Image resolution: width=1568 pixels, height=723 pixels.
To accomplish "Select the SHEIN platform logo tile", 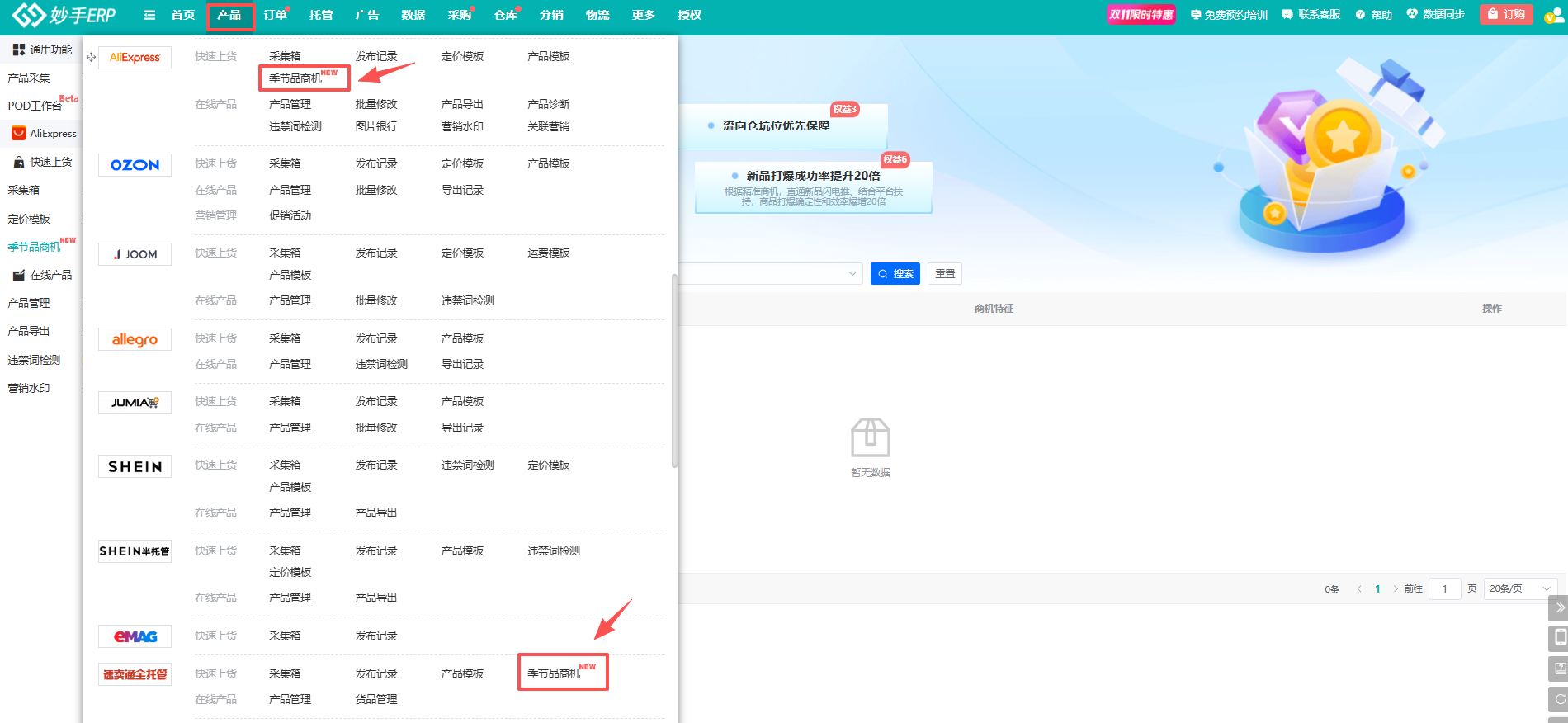I will 135,466.
